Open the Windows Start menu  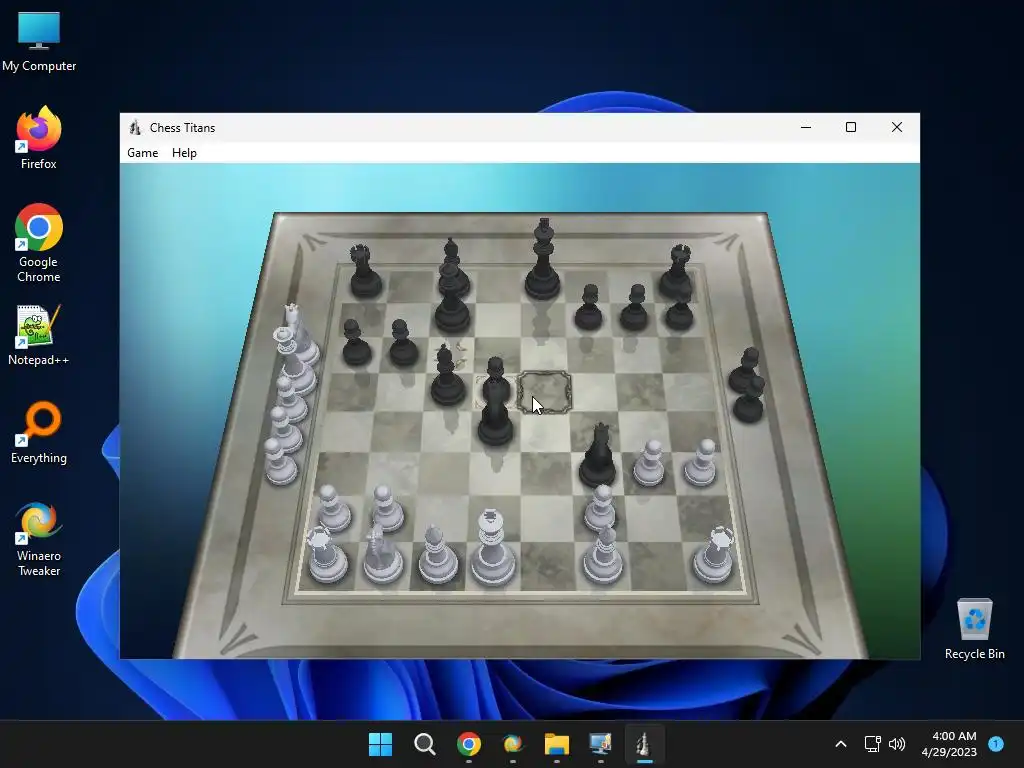point(380,744)
